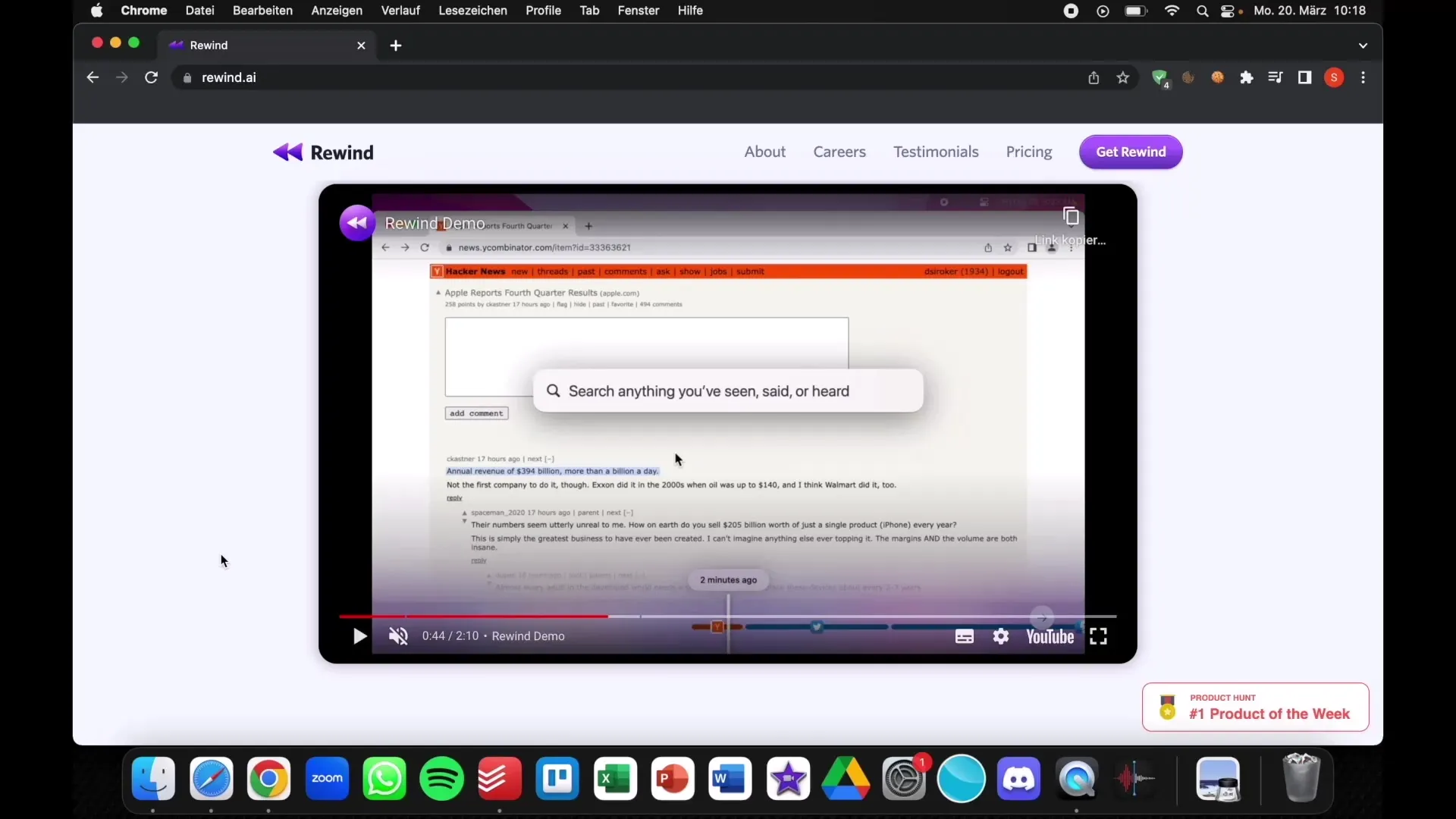Open Testimonials section
Image resolution: width=1456 pixels, height=819 pixels.
tap(936, 152)
